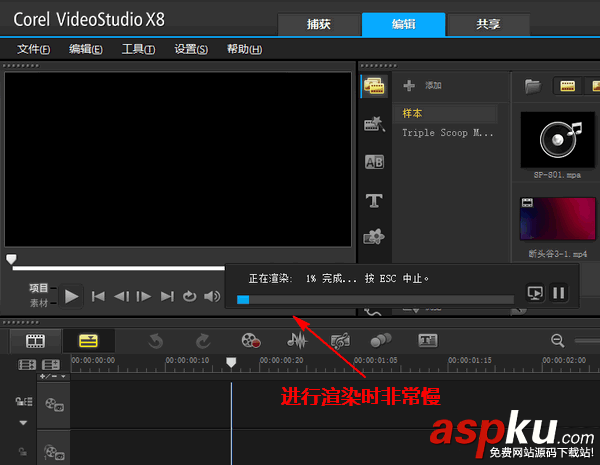Open the Auto Music icon

tap(340, 340)
